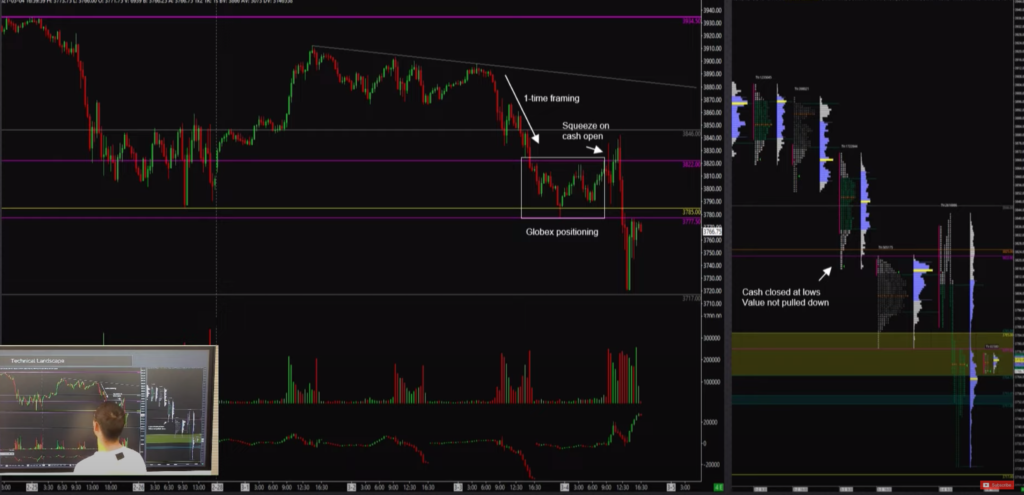1024x495 pixels.
Task: Click the webcam picture-in-picture thumbnail
Action: pos(109,410)
